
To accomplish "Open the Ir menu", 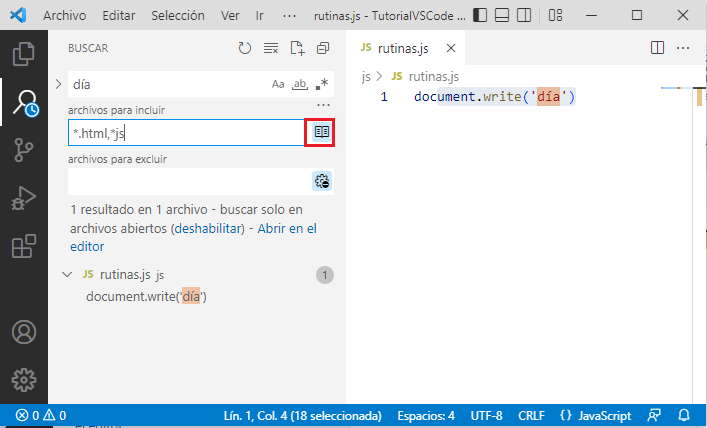I will [x=259, y=15].
